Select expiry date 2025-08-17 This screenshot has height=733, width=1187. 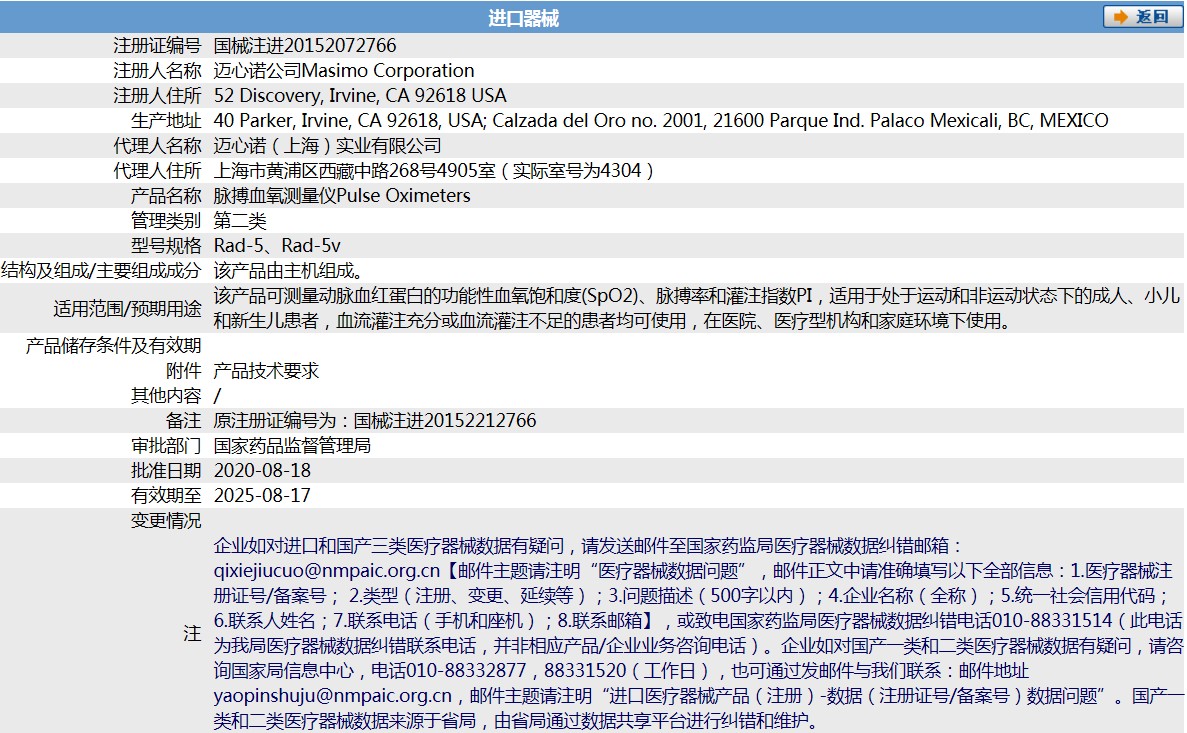tap(263, 495)
